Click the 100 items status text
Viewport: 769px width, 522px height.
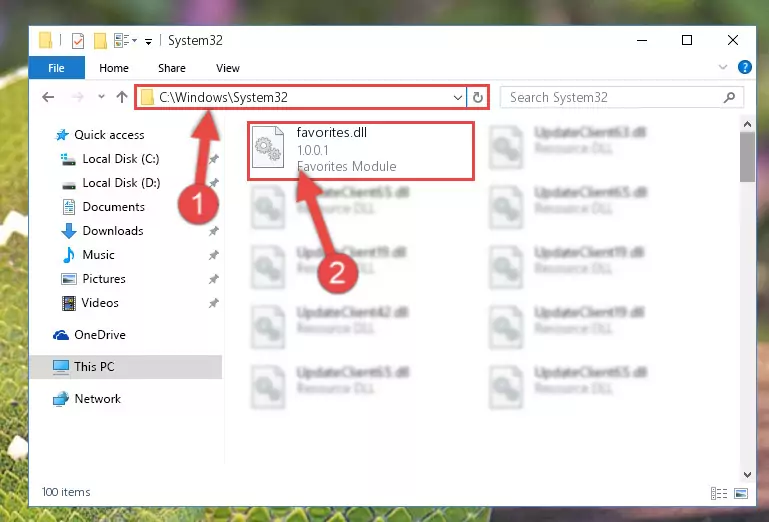coord(66,492)
